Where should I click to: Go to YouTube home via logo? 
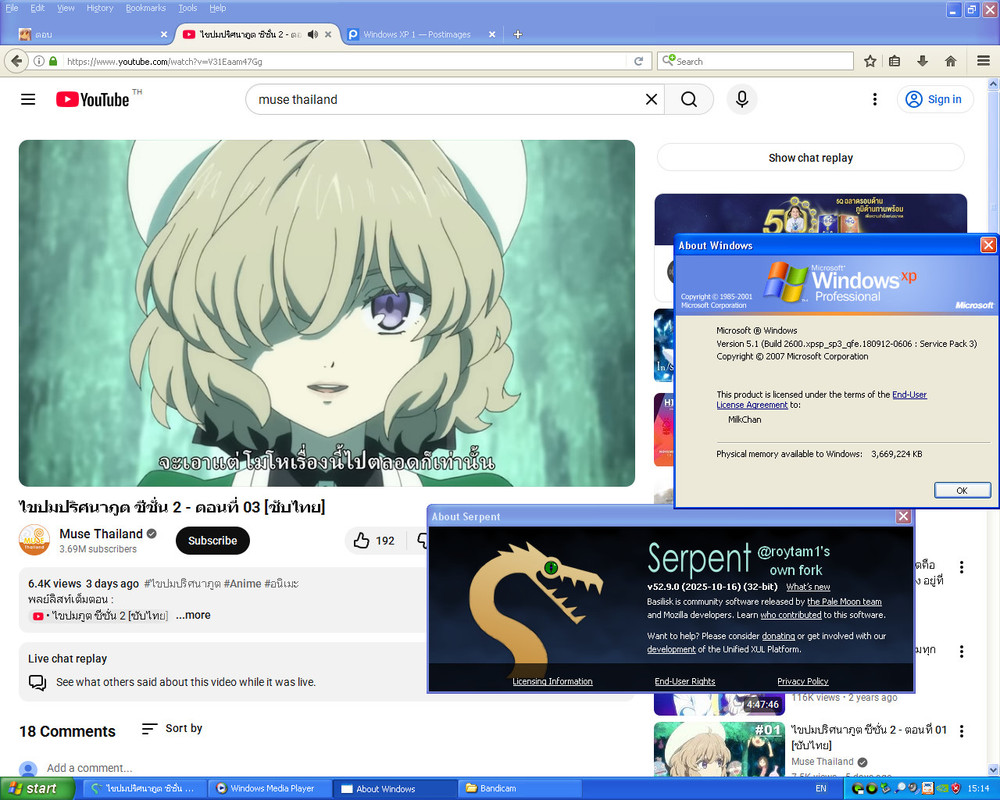(92, 100)
